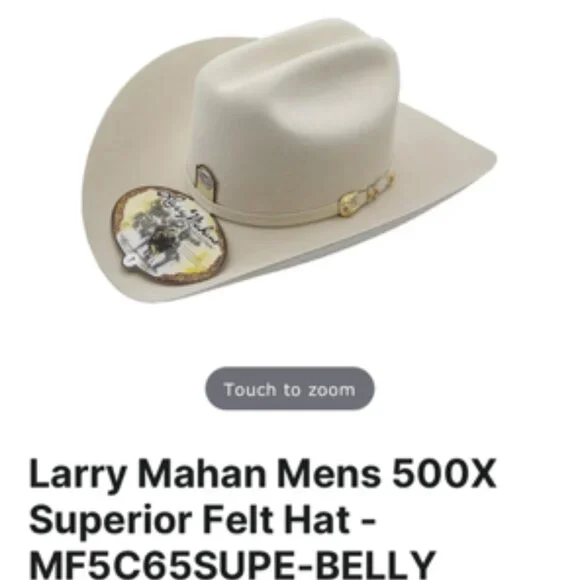This screenshot has width=580, height=580.
Task: Tap the Touch to zoom button
Action: click(290, 389)
